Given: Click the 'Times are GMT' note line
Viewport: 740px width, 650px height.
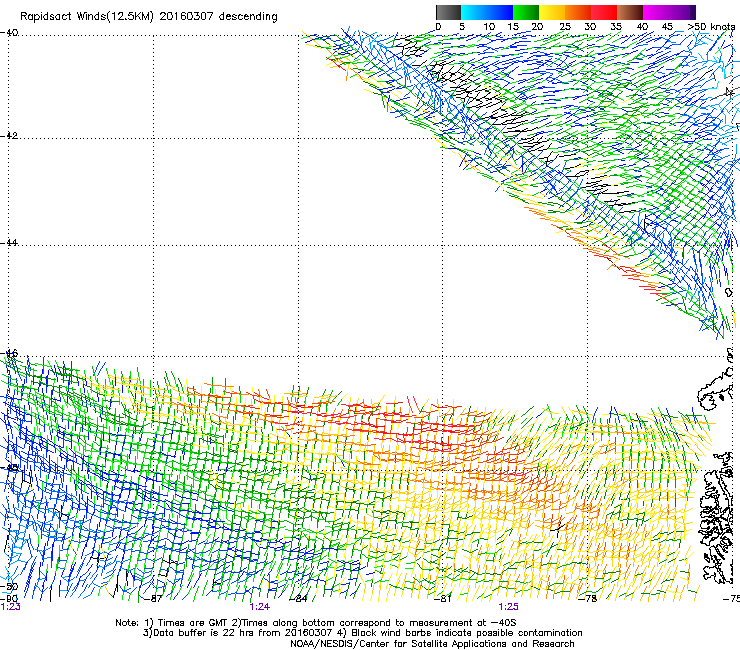Looking at the screenshot, I should pos(316,623).
